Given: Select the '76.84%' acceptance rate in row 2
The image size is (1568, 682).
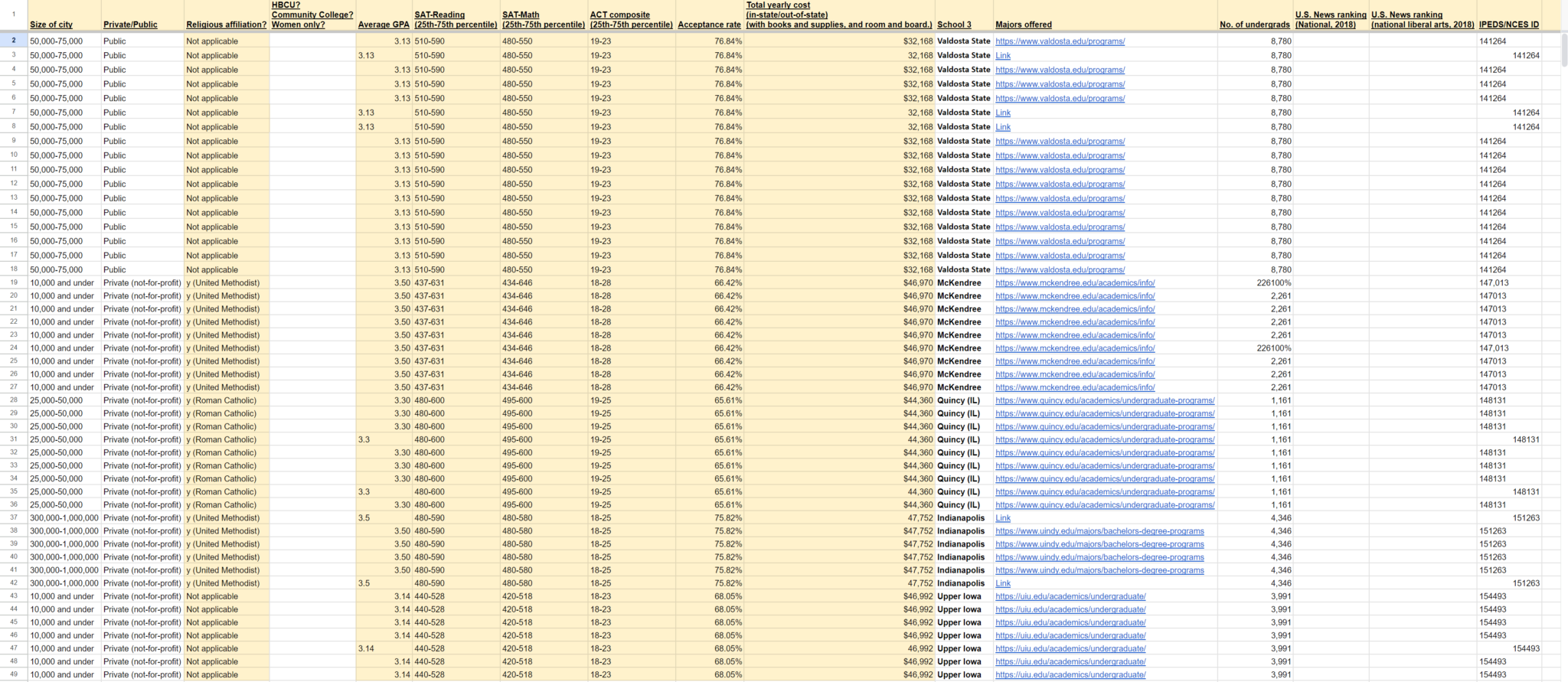Looking at the screenshot, I should pos(709,41).
